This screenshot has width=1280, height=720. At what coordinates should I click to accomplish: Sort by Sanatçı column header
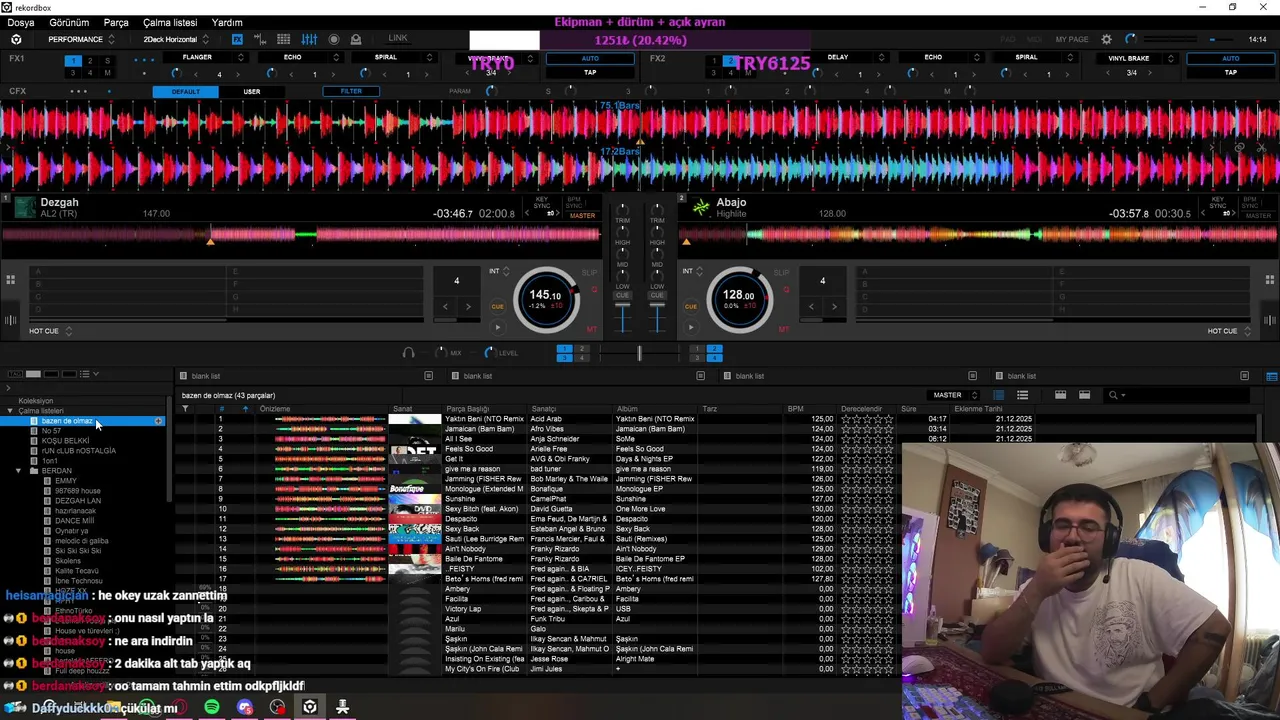pos(545,409)
